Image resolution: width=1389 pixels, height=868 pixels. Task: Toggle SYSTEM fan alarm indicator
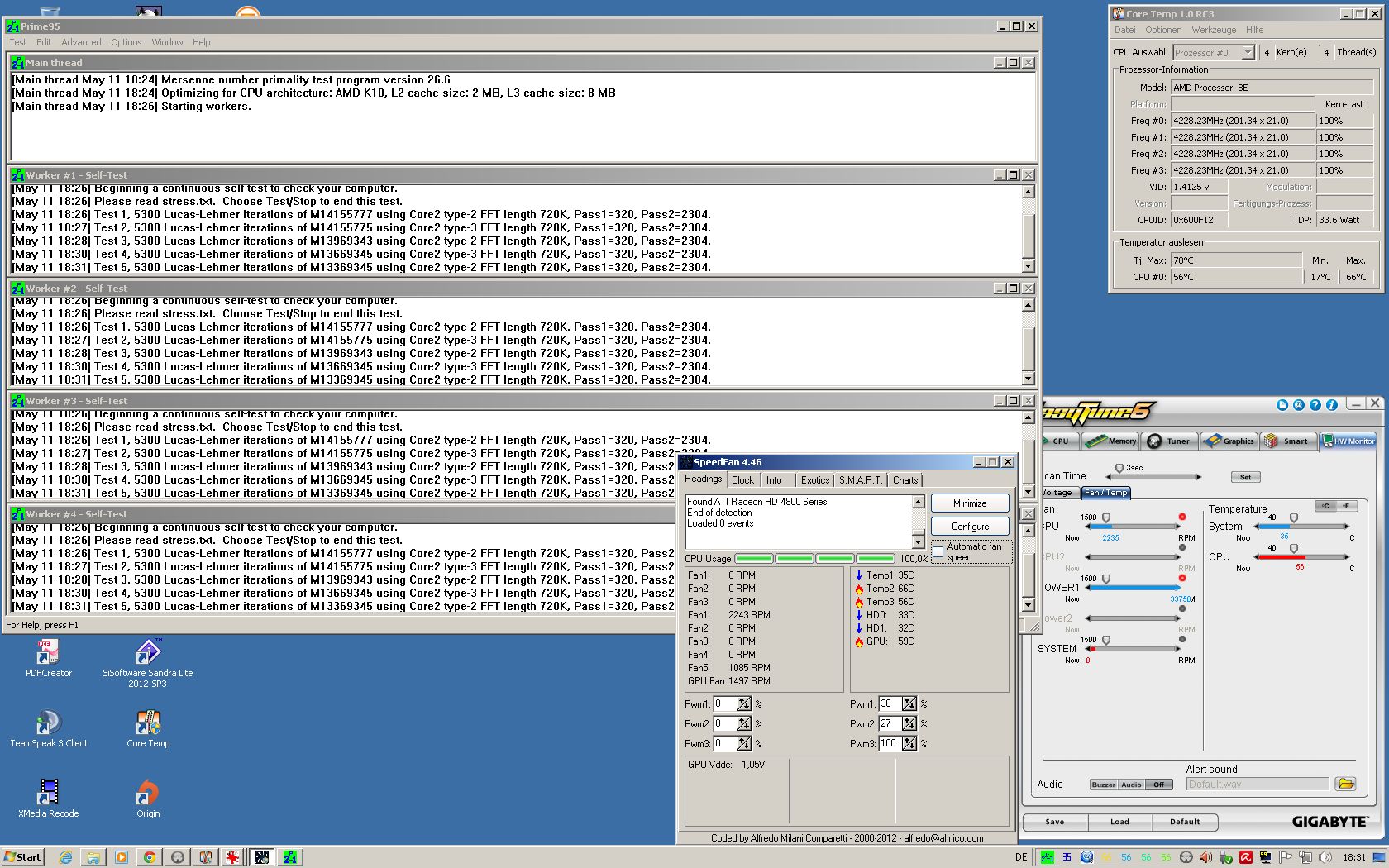(x=1182, y=639)
